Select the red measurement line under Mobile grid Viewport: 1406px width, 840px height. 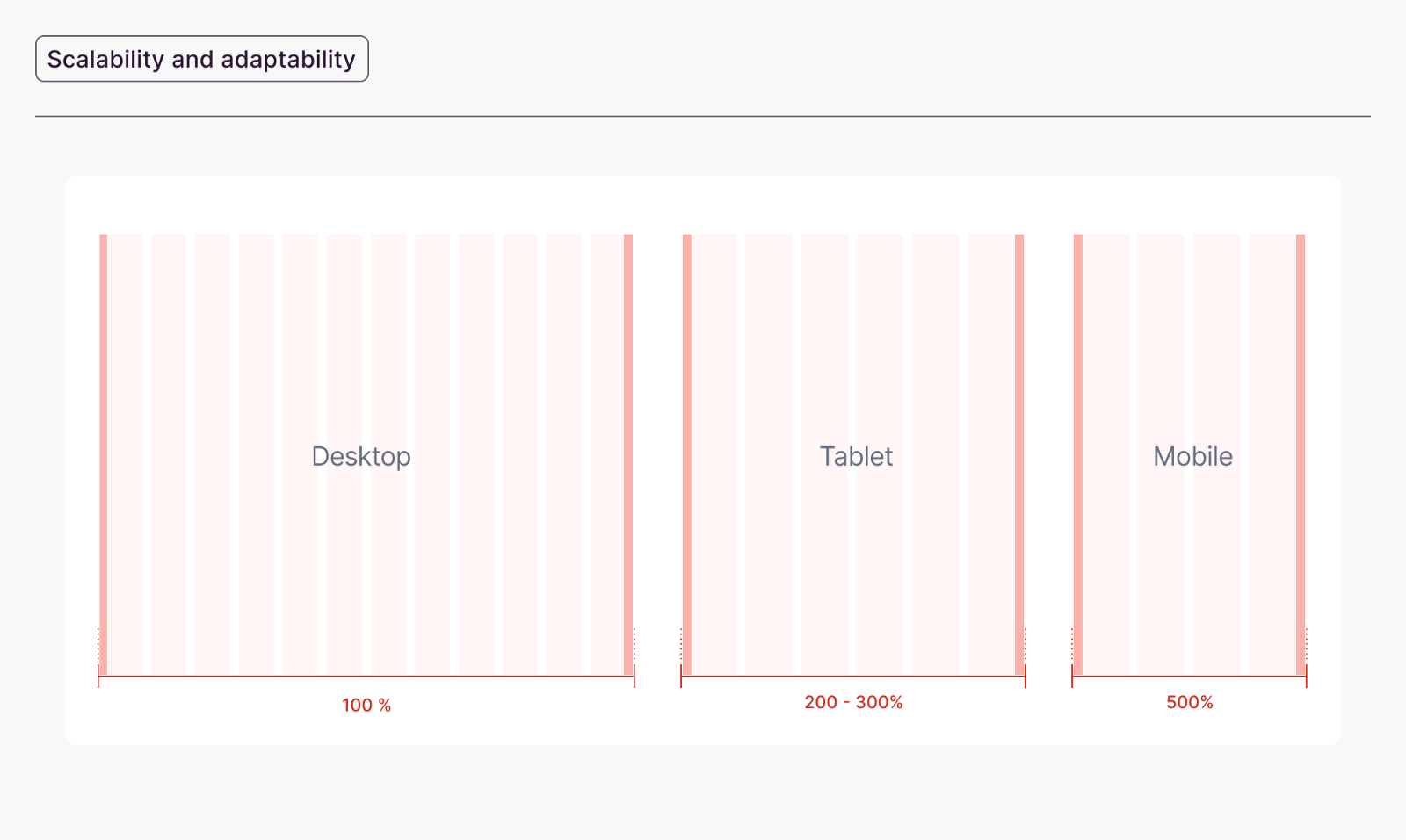pyautogui.click(x=1189, y=677)
